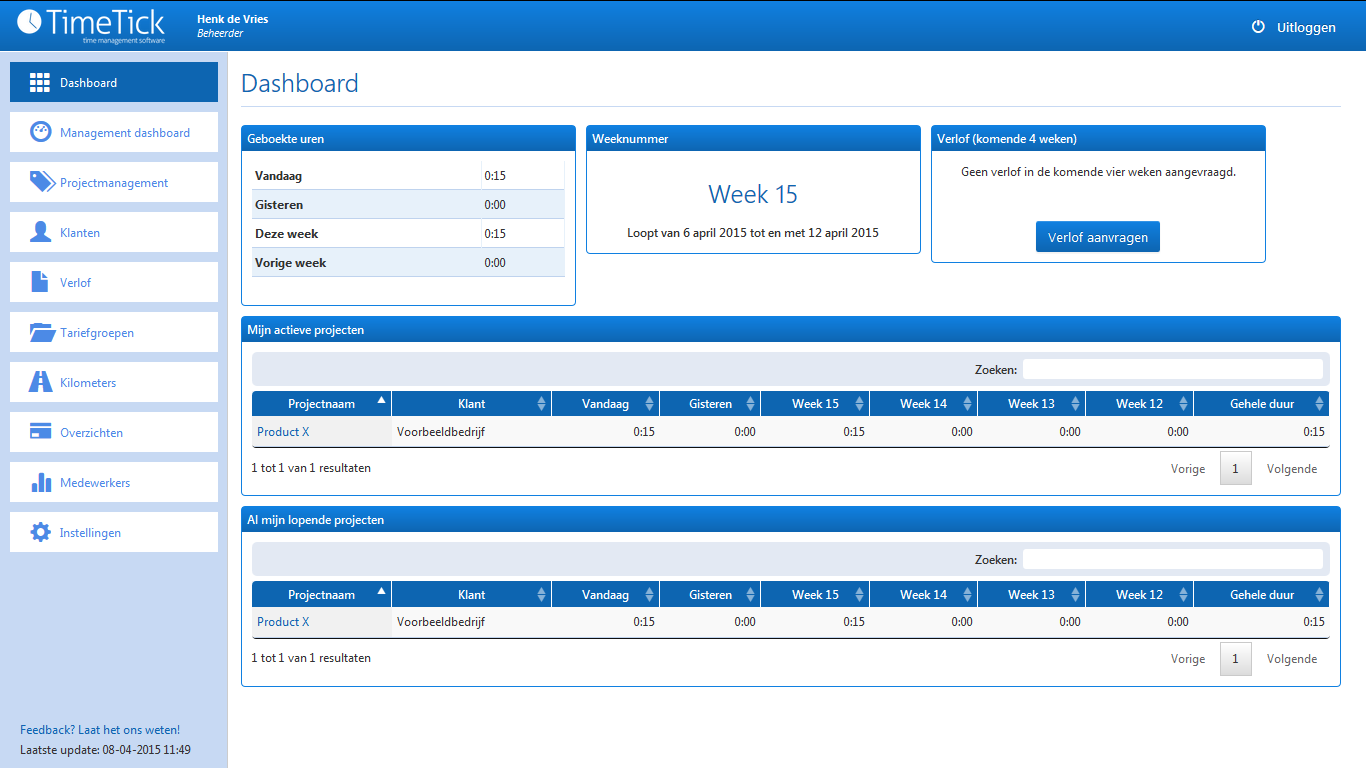Click the Kilometers road icon

[x=40, y=383]
